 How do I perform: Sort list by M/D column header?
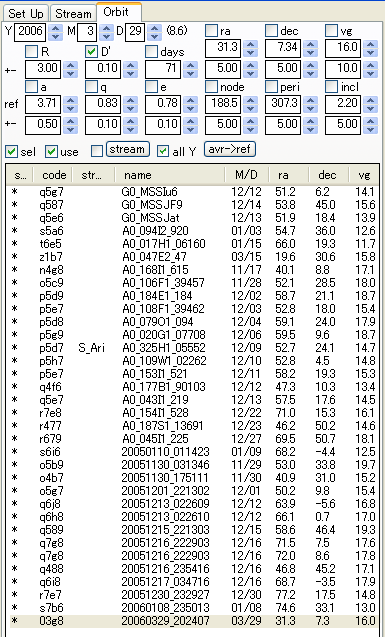click(247, 175)
